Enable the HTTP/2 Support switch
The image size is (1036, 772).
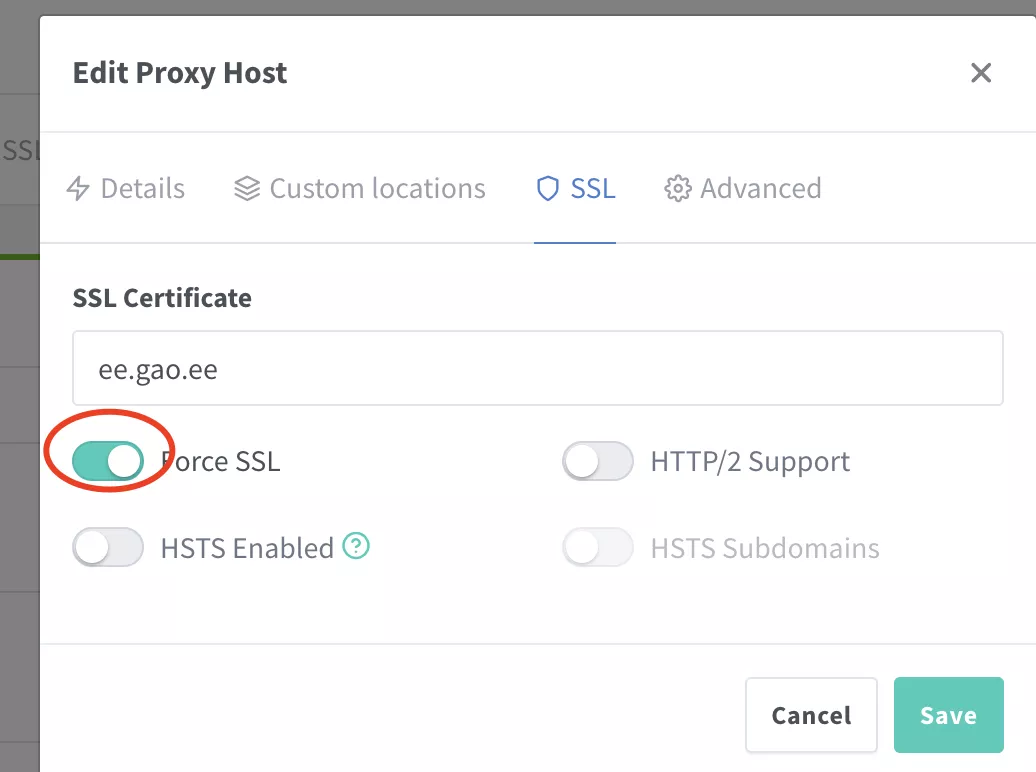598,461
